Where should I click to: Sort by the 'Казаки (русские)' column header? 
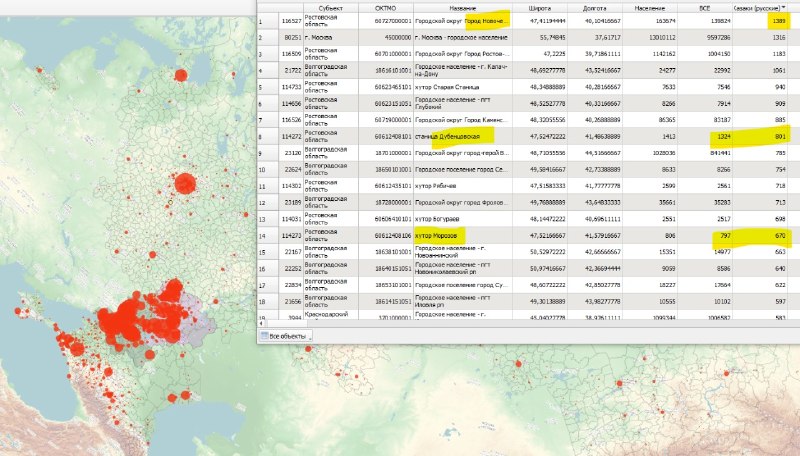click(x=760, y=8)
